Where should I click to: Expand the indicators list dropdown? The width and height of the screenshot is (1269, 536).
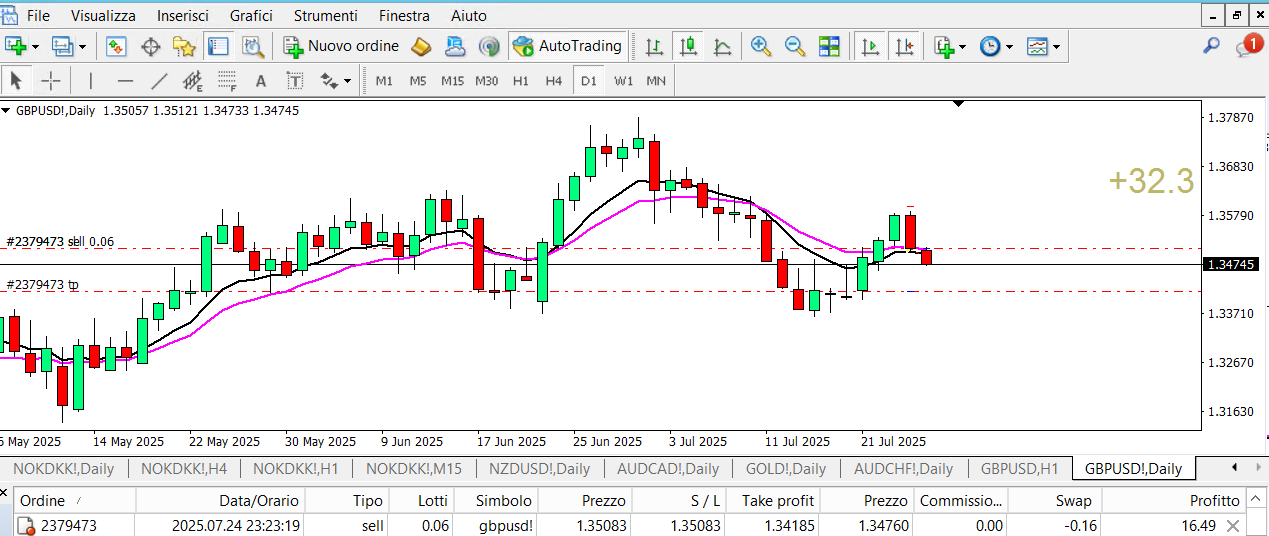[962, 47]
